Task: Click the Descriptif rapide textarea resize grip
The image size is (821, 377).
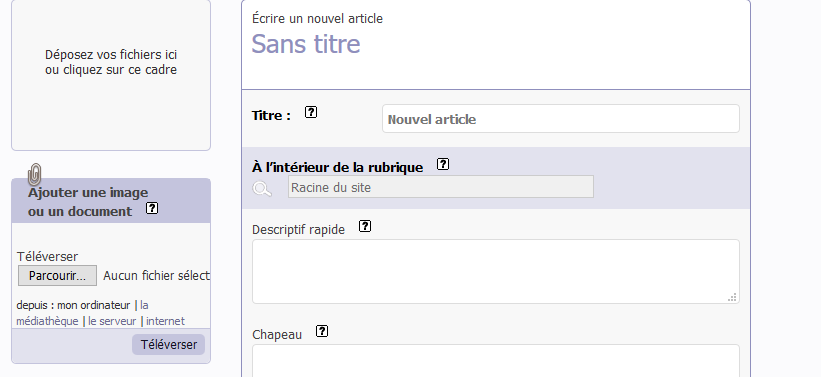Action: (733, 297)
